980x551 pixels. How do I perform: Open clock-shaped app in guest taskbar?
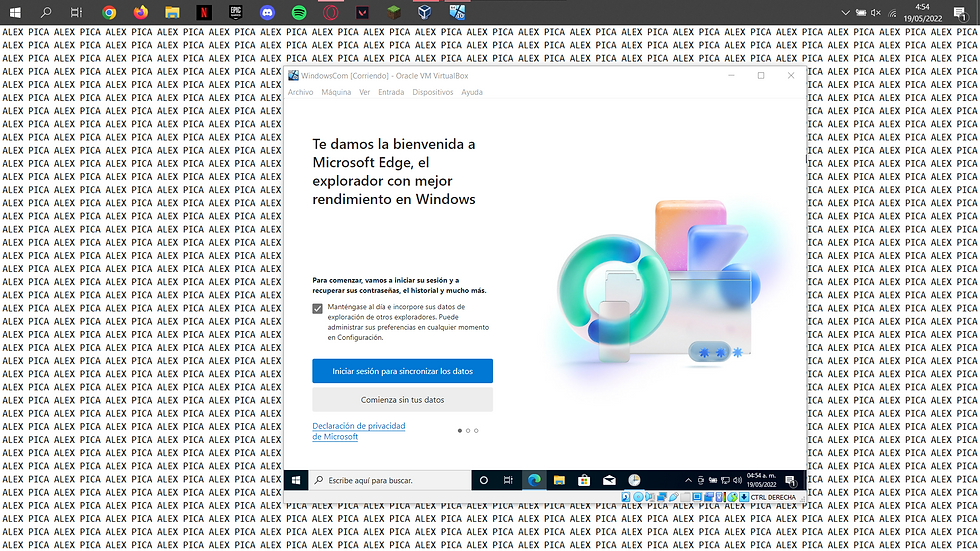(x=634, y=480)
